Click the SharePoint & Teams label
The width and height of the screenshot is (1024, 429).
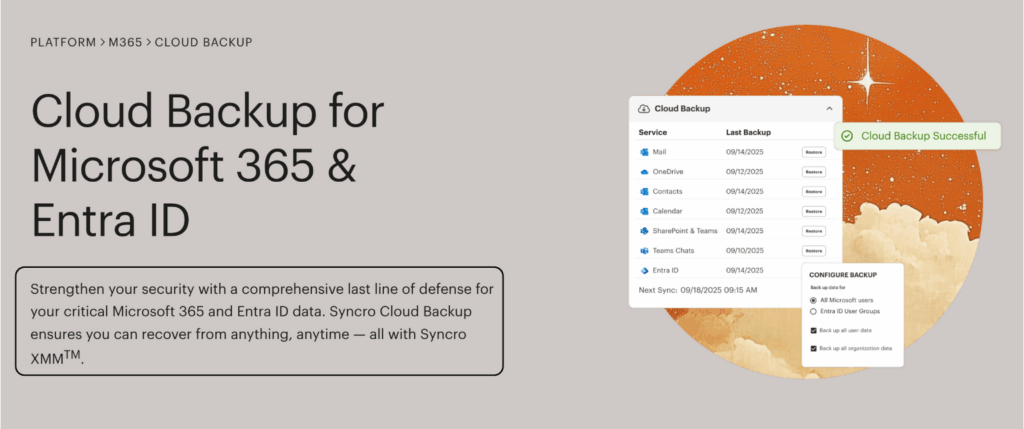pyautogui.click(x=685, y=230)
